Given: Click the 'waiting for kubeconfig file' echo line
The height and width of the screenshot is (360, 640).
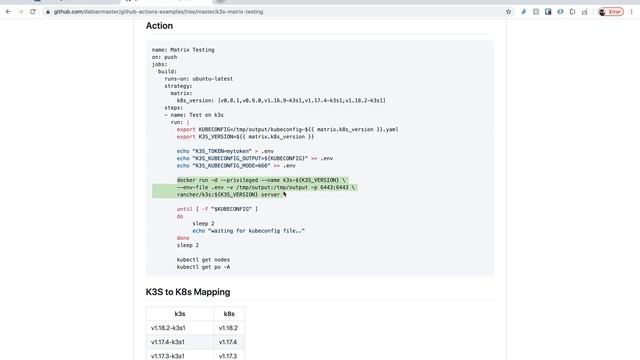Looking at the screenshot, I should tap(249, 231).
